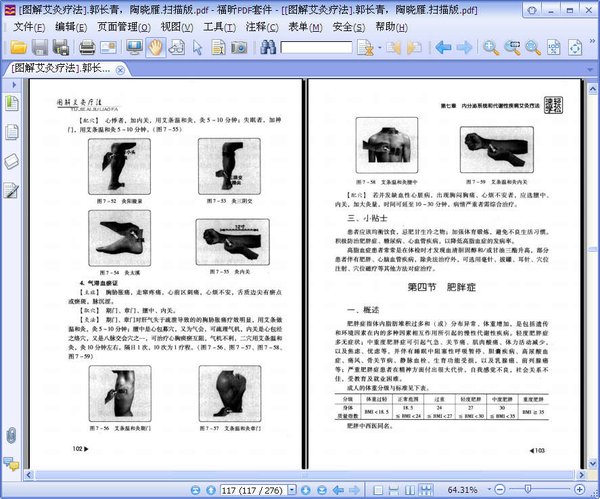Open the find options dropdown arrow
The height and width of the screenshot is (499, 600).
click(x=380, y=48)
